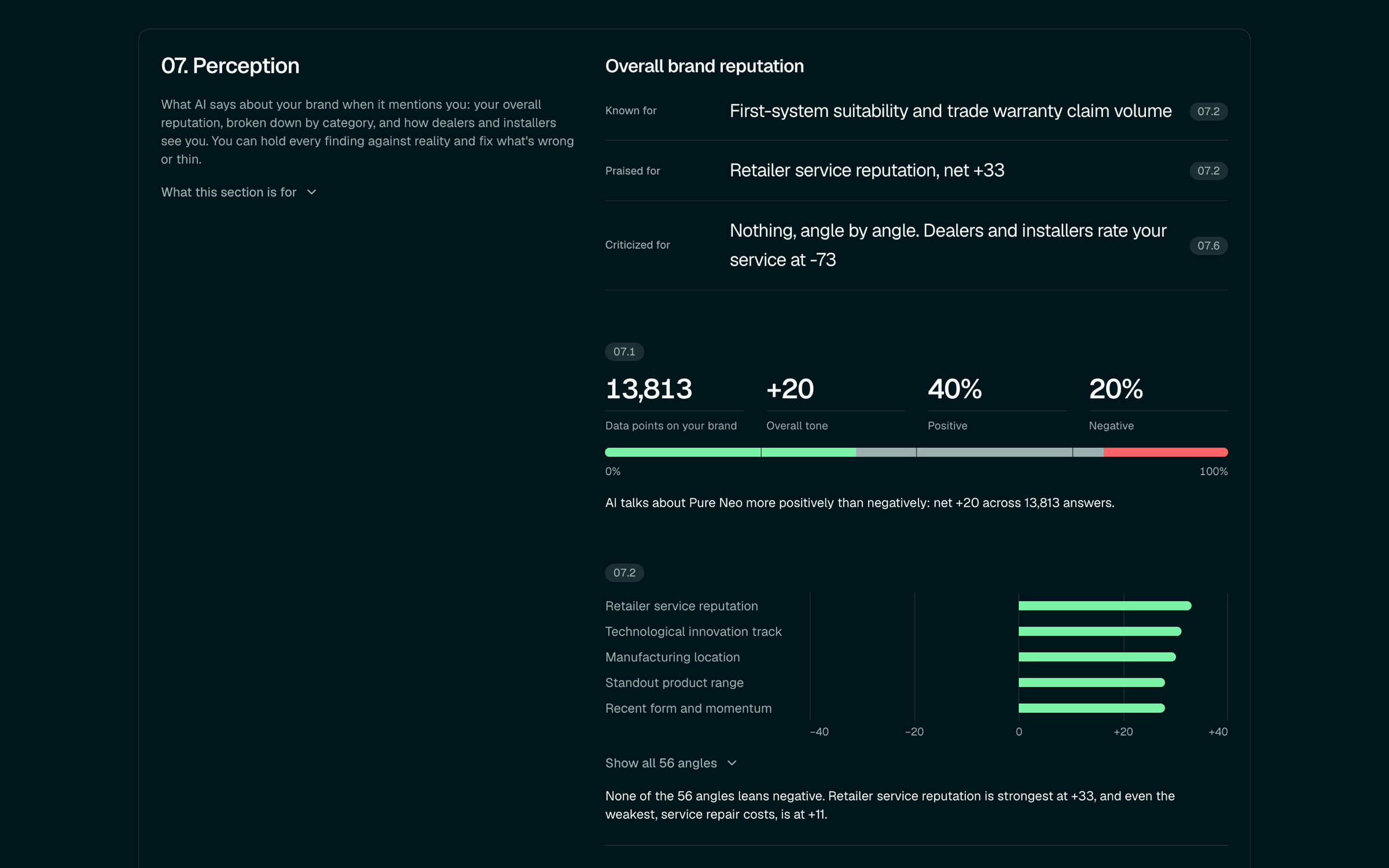Click the '100%' label under the tone bar
This screenshot has height=868, width=1389.
pyautogui.click(x=1213, y=472)
